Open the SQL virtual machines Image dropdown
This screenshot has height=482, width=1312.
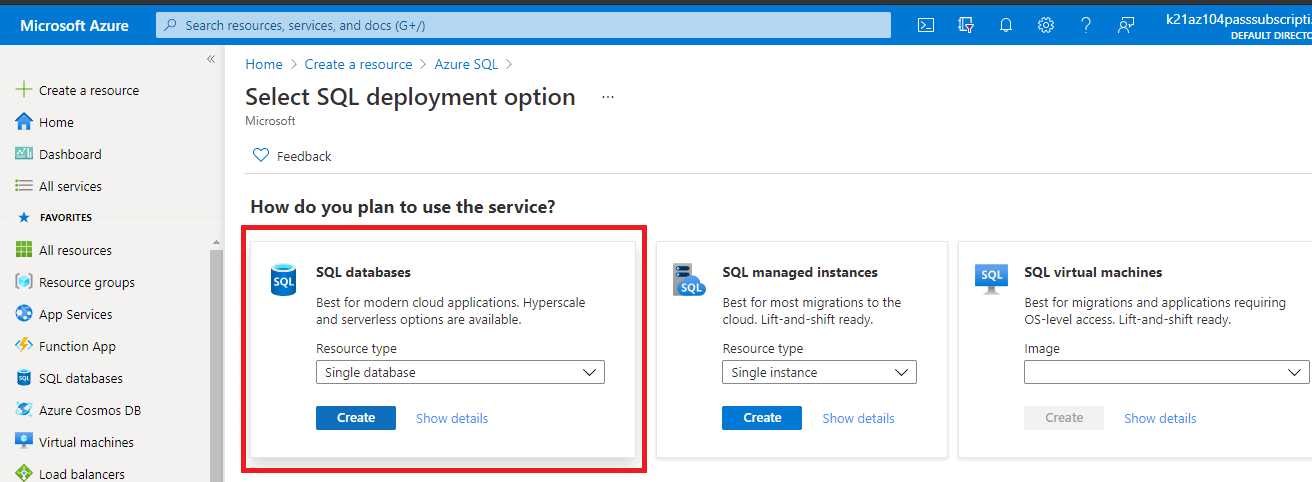[1166, 372]
